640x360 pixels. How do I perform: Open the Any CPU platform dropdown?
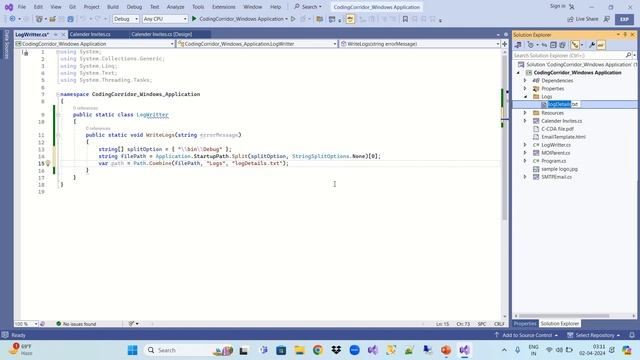pos(165,19)
